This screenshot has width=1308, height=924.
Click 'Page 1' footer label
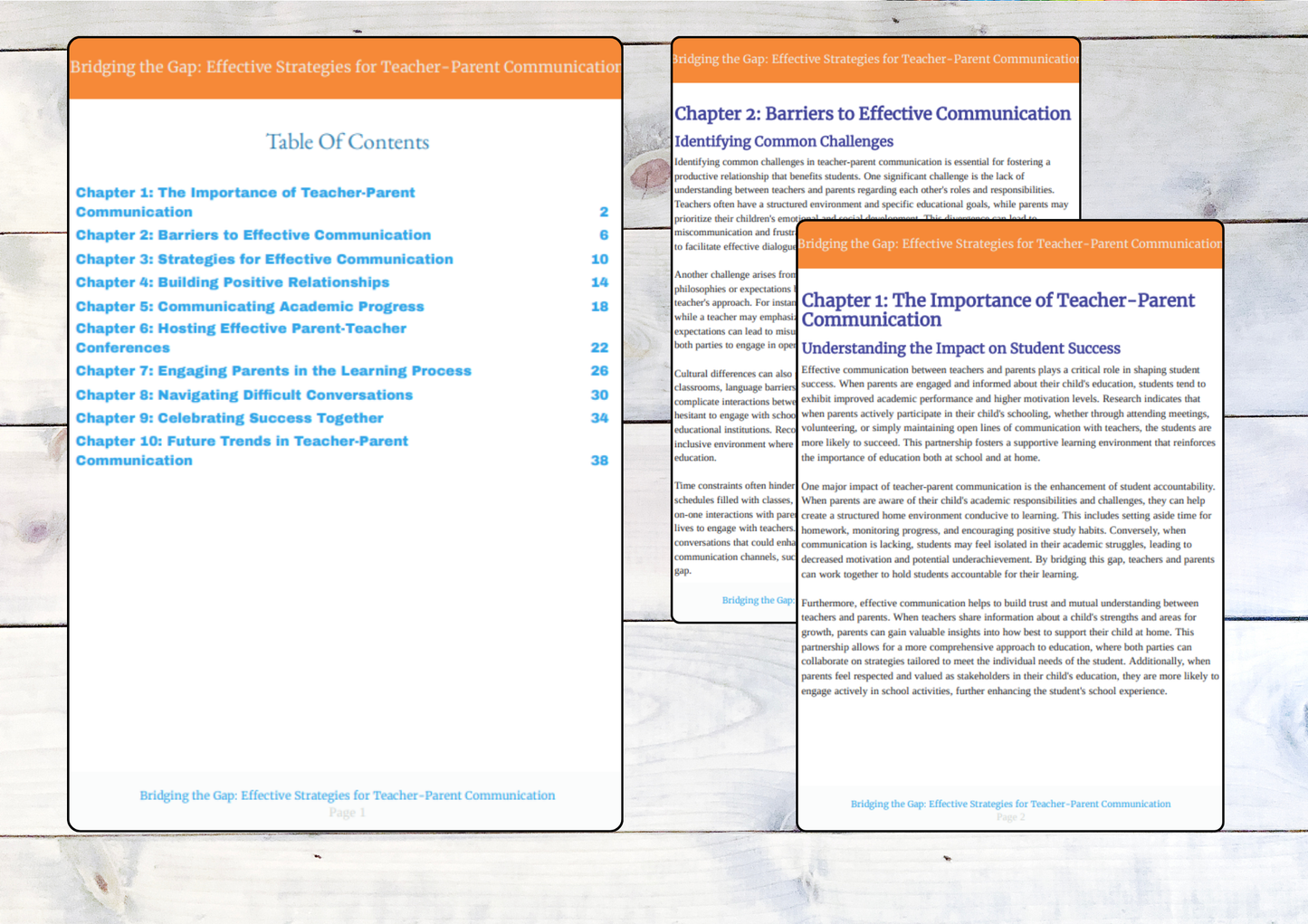pos(348,813)
